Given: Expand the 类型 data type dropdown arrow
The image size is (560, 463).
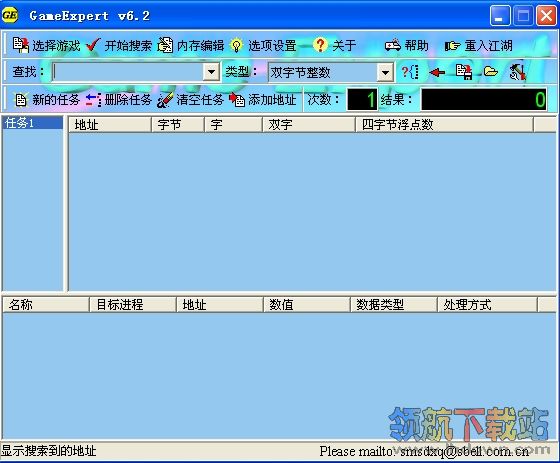Looking at the screenshot, I should tap(385, 73).
